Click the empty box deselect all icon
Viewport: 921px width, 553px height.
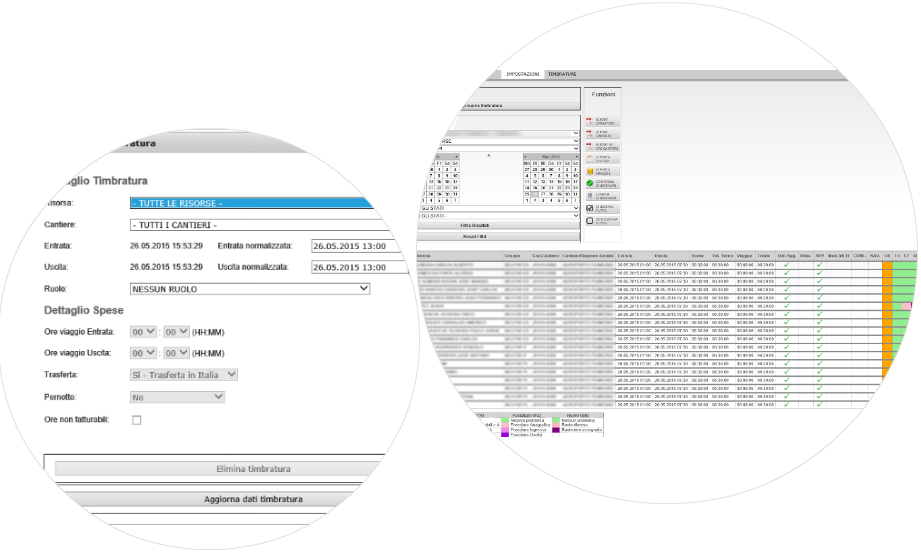589,220
